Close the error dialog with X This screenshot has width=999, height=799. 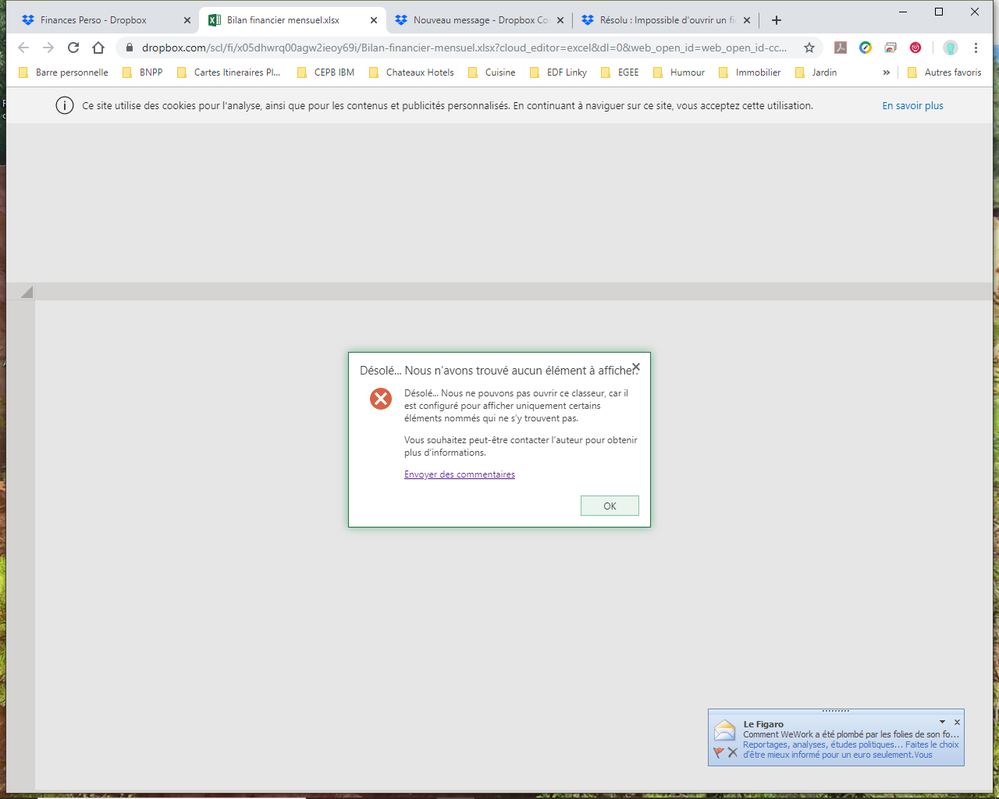point(636,367)
